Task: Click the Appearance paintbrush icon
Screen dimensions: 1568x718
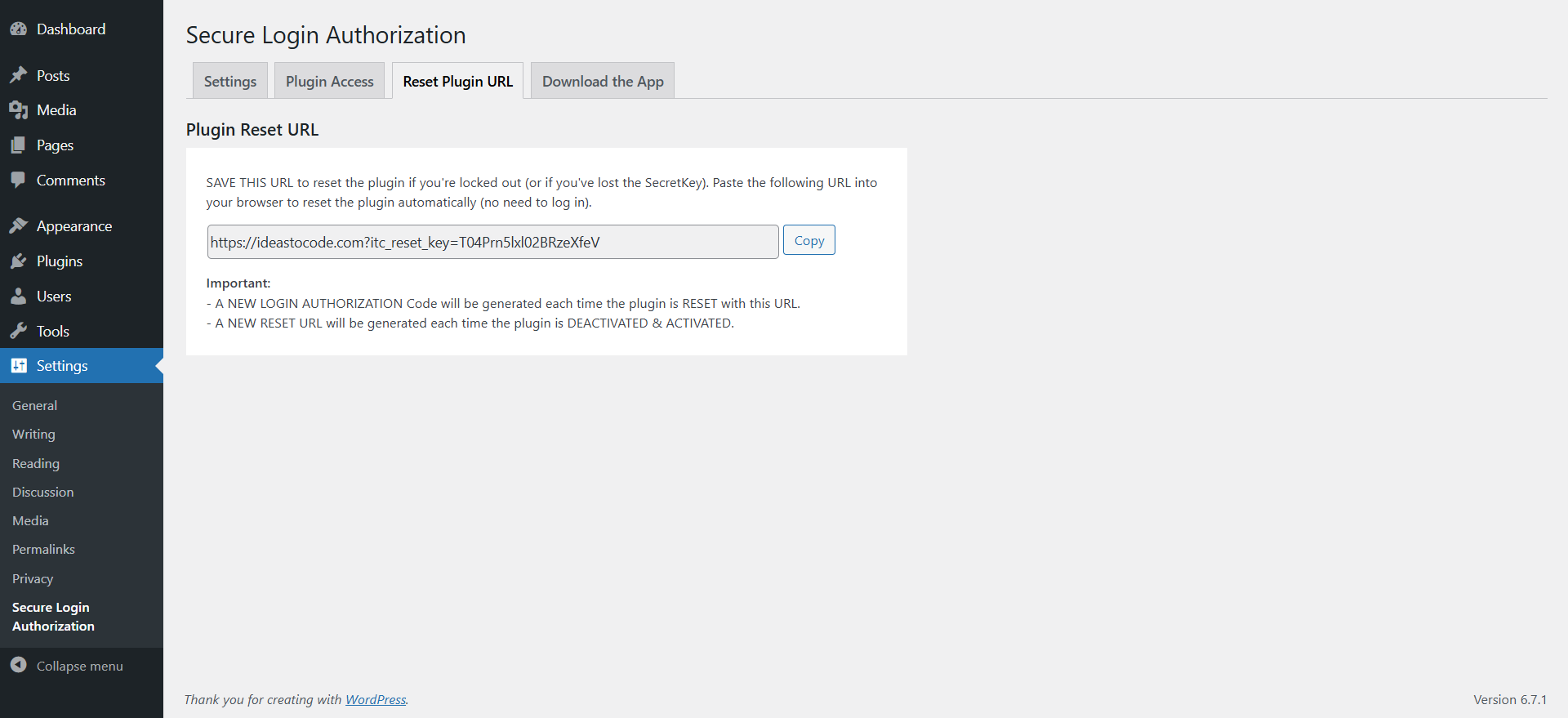Action: (x=19, y=226)
